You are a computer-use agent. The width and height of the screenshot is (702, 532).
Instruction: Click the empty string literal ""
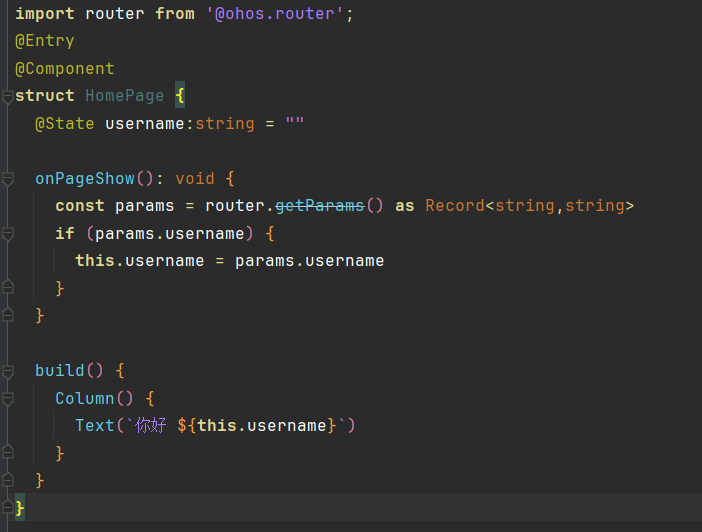pos(295,122)
